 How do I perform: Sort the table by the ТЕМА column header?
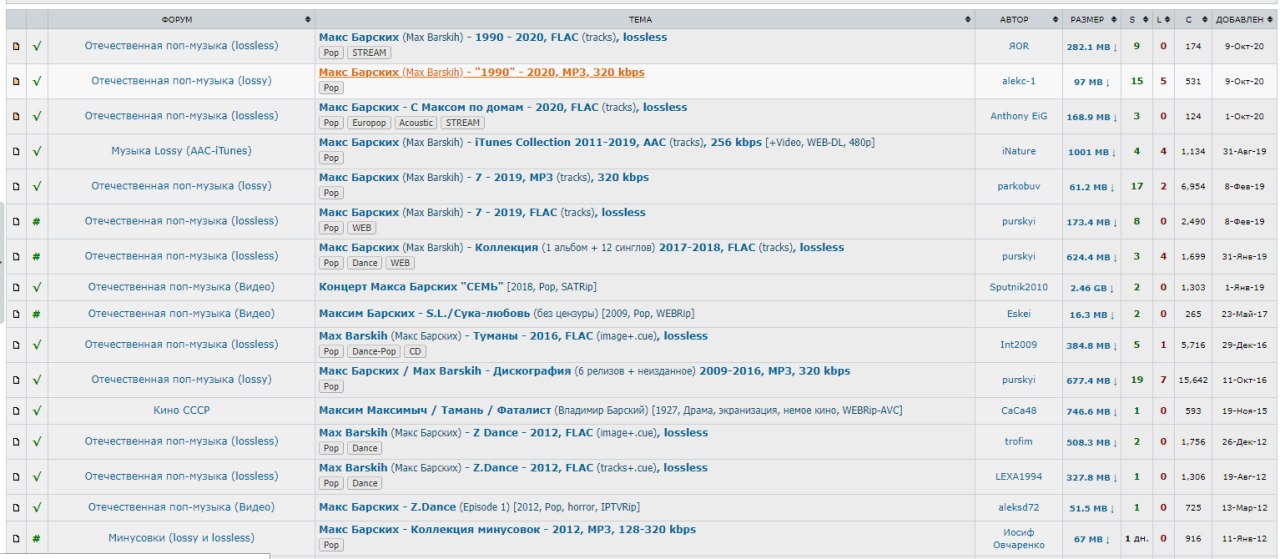[x=645, y=19]
